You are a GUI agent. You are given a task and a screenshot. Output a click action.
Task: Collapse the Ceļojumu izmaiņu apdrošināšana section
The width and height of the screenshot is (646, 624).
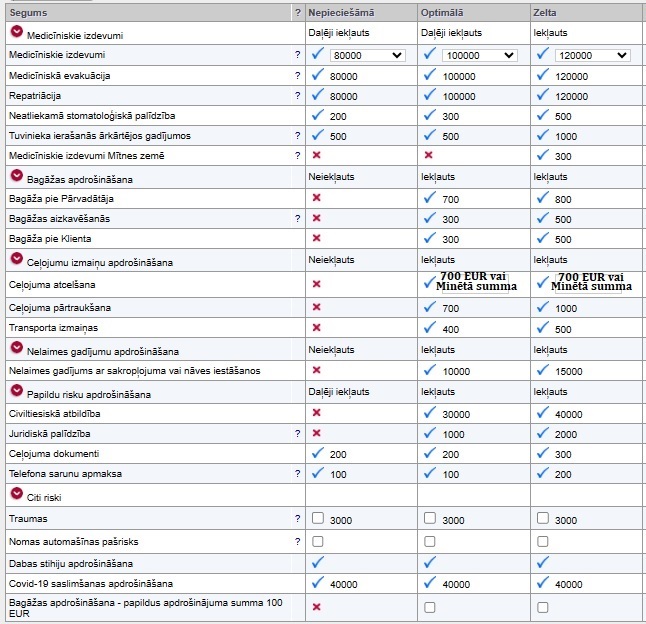click(x=16, y=260)
